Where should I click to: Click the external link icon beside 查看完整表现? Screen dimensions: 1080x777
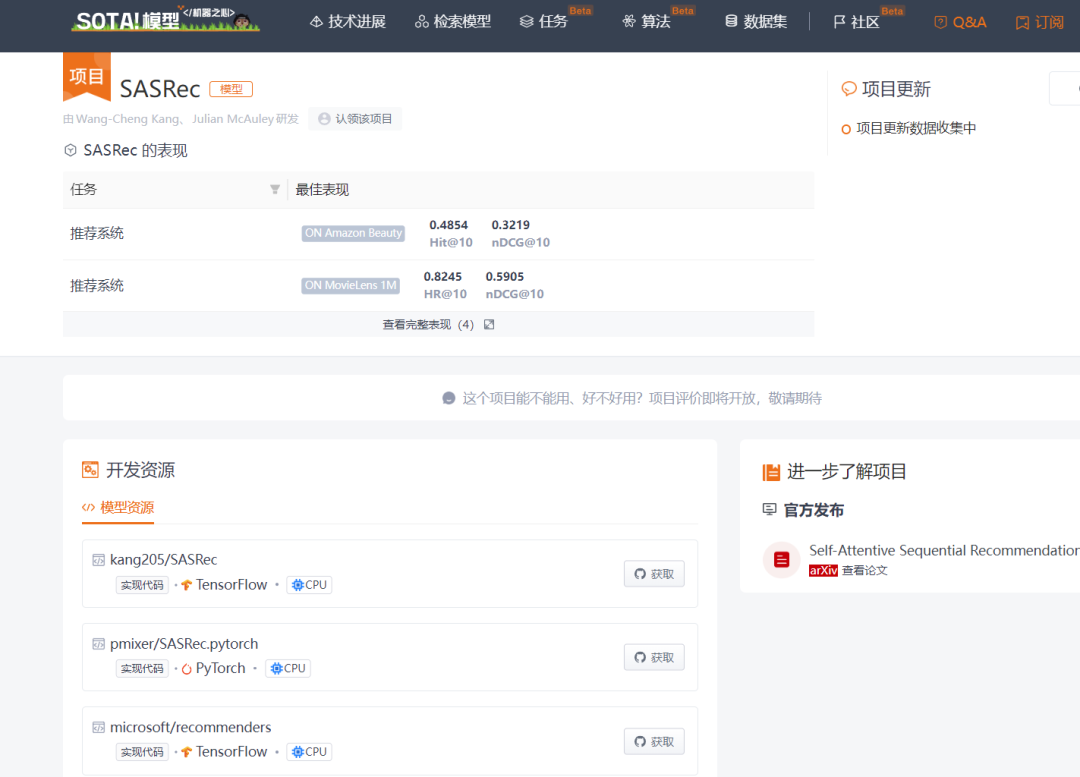click(488, 324)
